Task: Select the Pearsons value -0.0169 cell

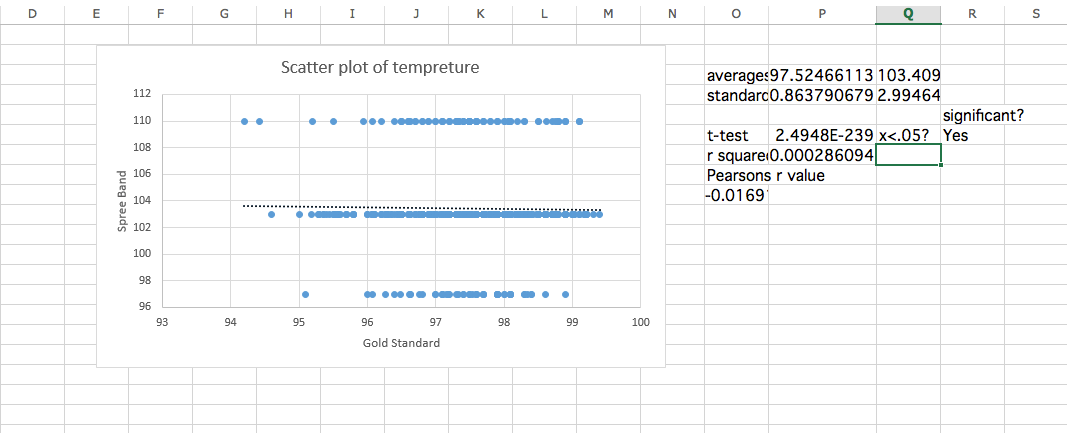Action: click(736, 195)
